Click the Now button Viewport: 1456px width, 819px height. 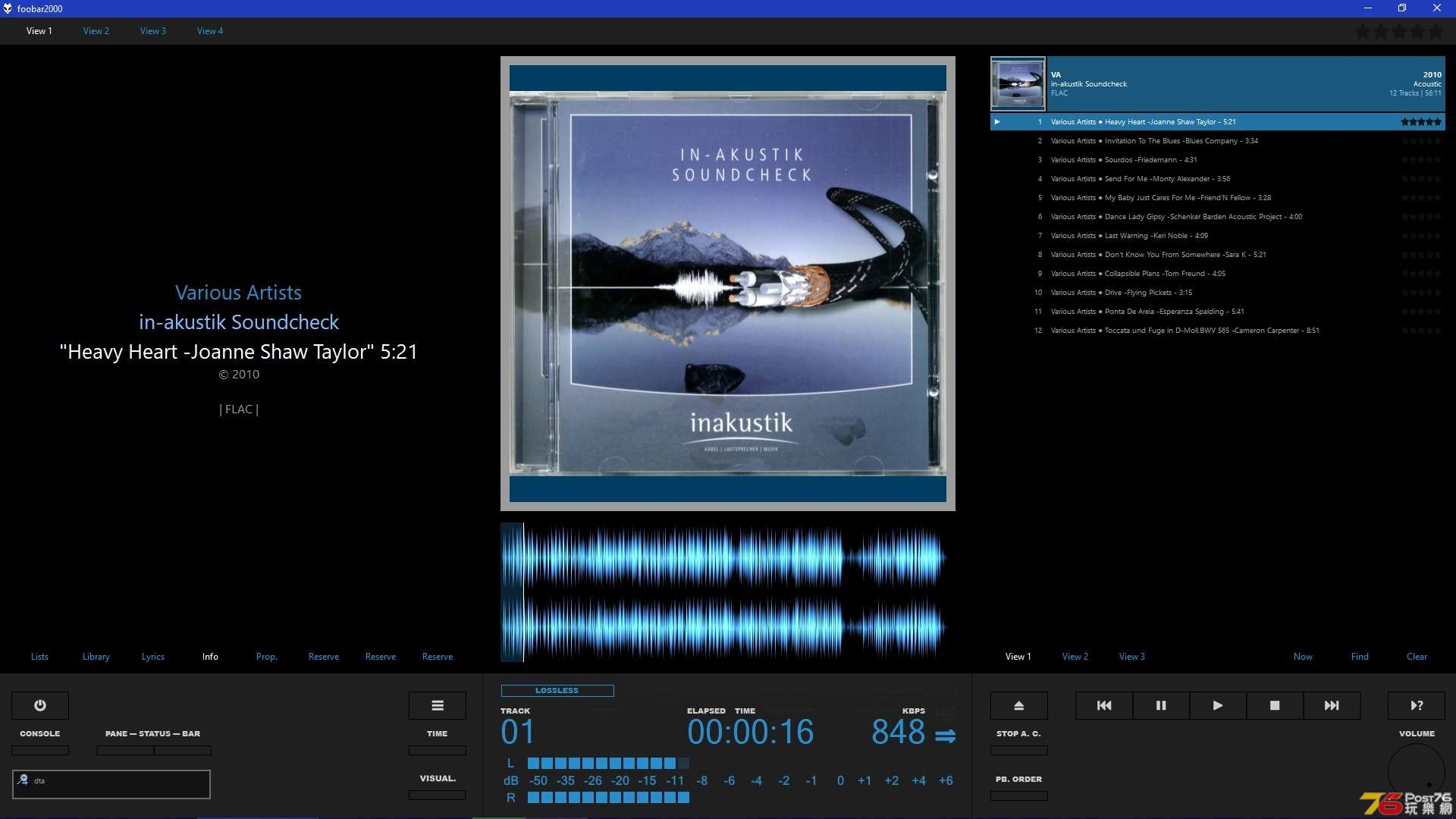pos(1303,656)
